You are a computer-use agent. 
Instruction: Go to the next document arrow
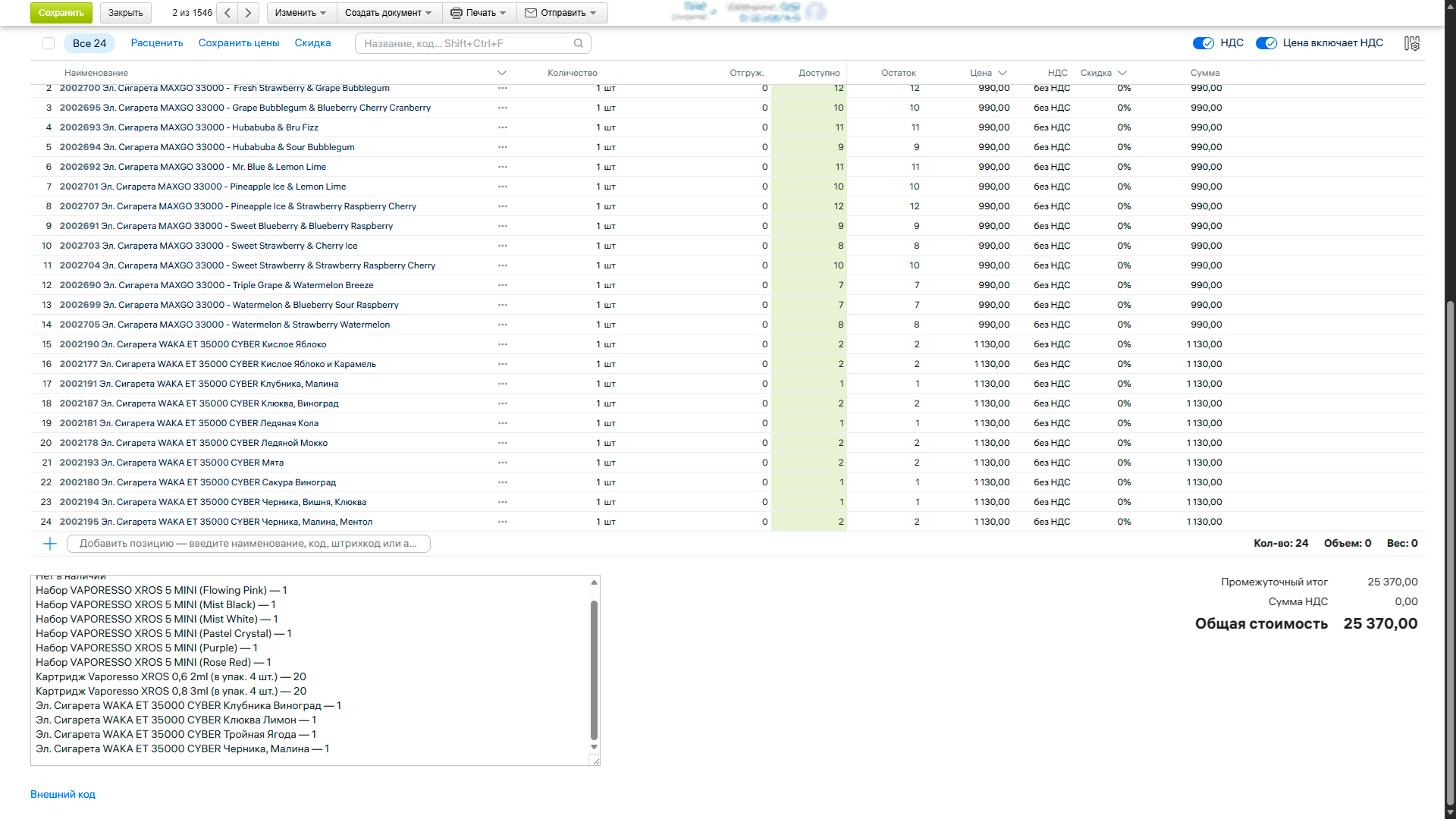(248, 13)
